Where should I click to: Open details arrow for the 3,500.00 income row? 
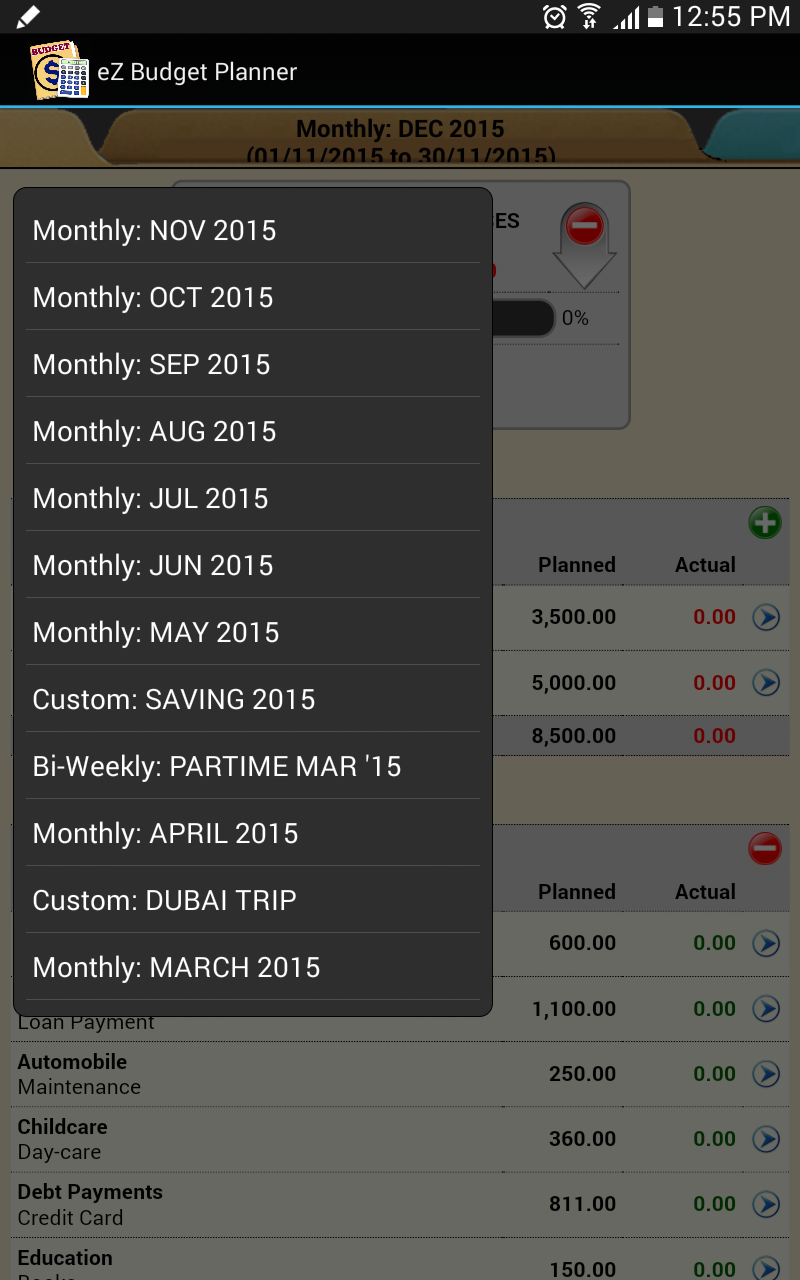point(766,617)
